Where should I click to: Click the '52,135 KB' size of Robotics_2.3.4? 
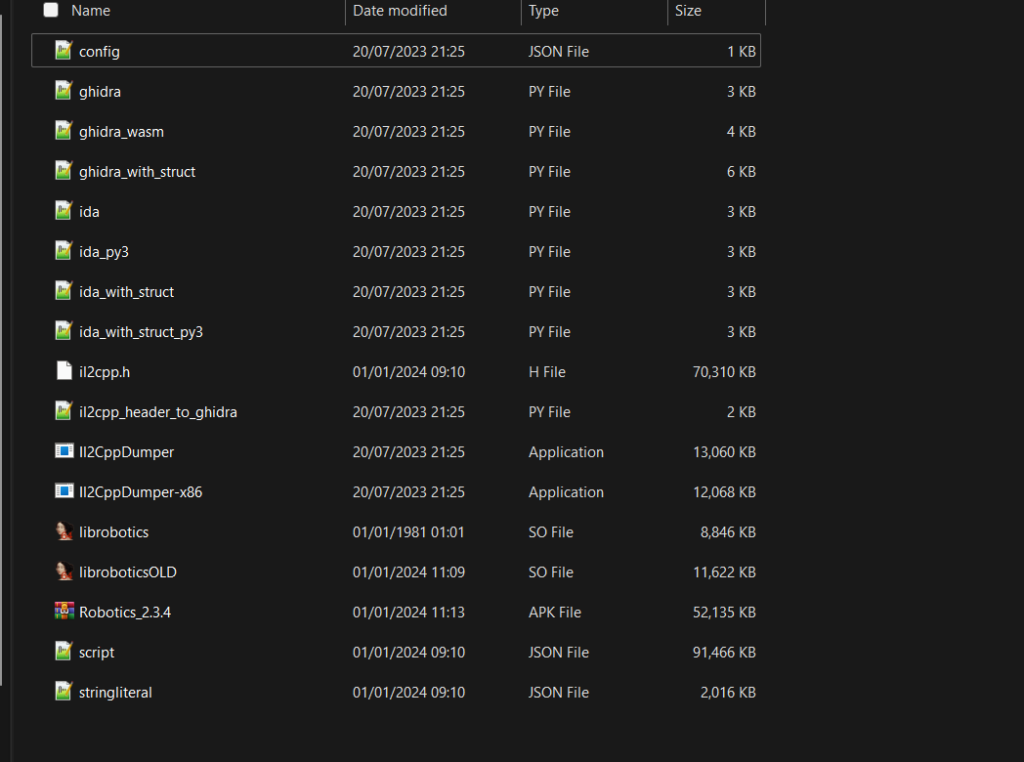[x=724, y=612]
